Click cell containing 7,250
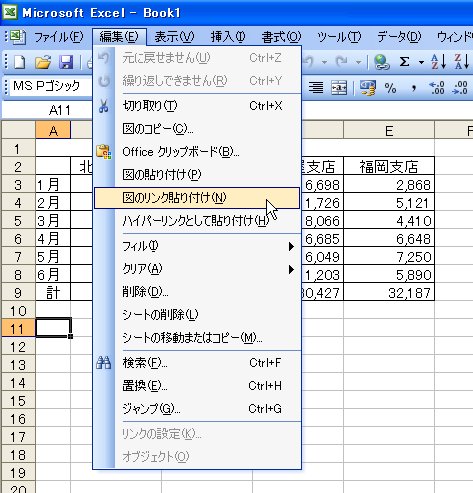Image resolution: width=473 pixels, height=493 pixels. (389, 256)
